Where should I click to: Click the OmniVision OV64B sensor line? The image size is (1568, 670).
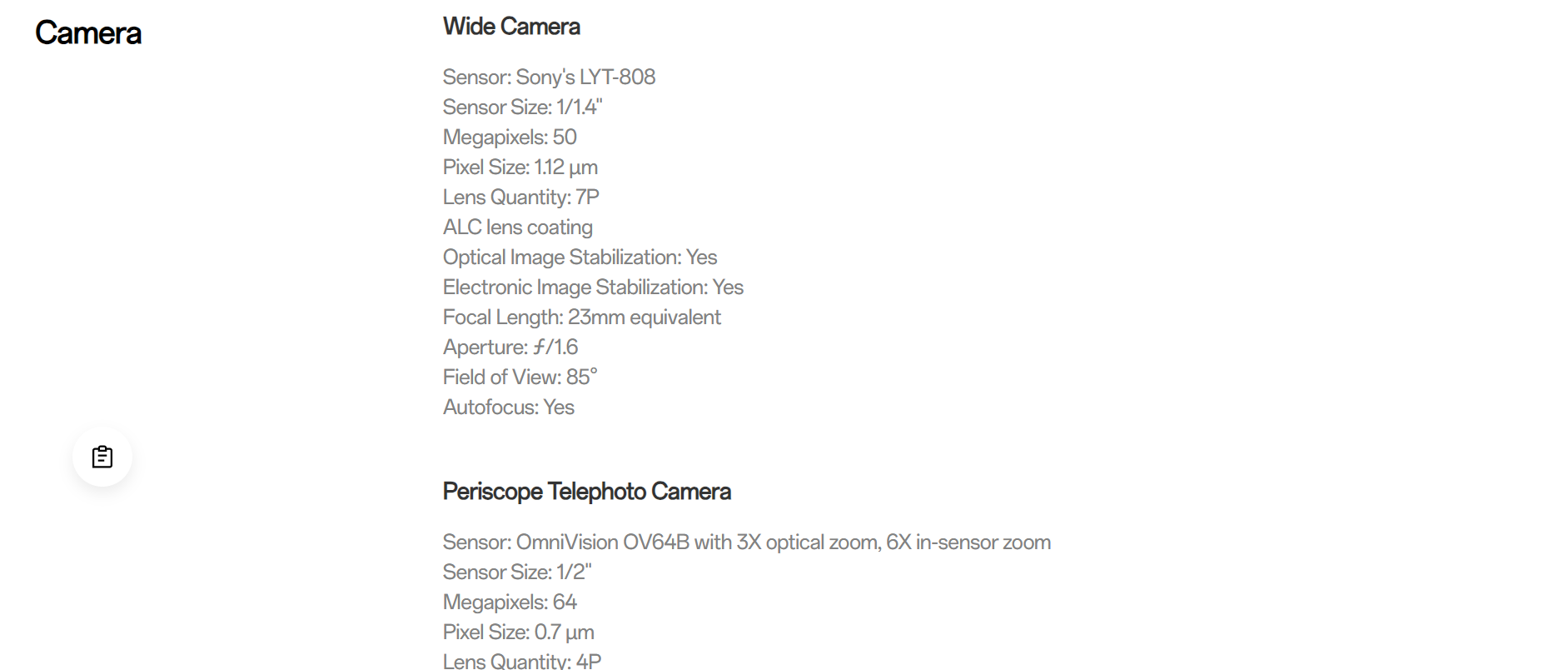[747, 542]
